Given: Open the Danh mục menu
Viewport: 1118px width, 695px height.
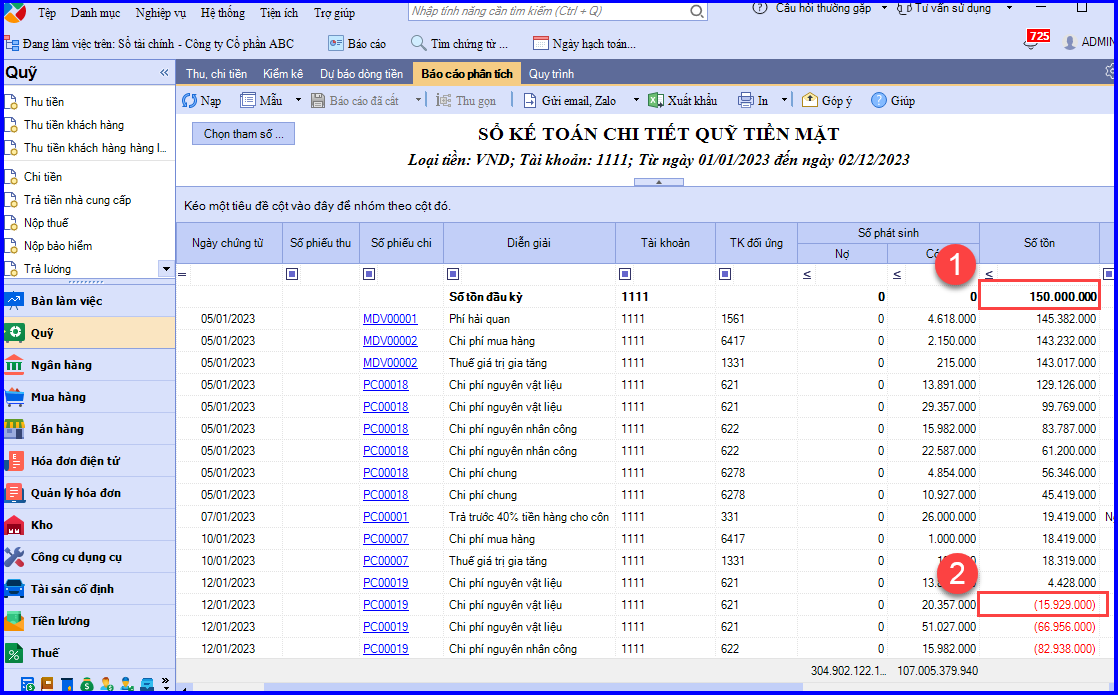Looking at the screenshot, I should (x=96, y=13).
